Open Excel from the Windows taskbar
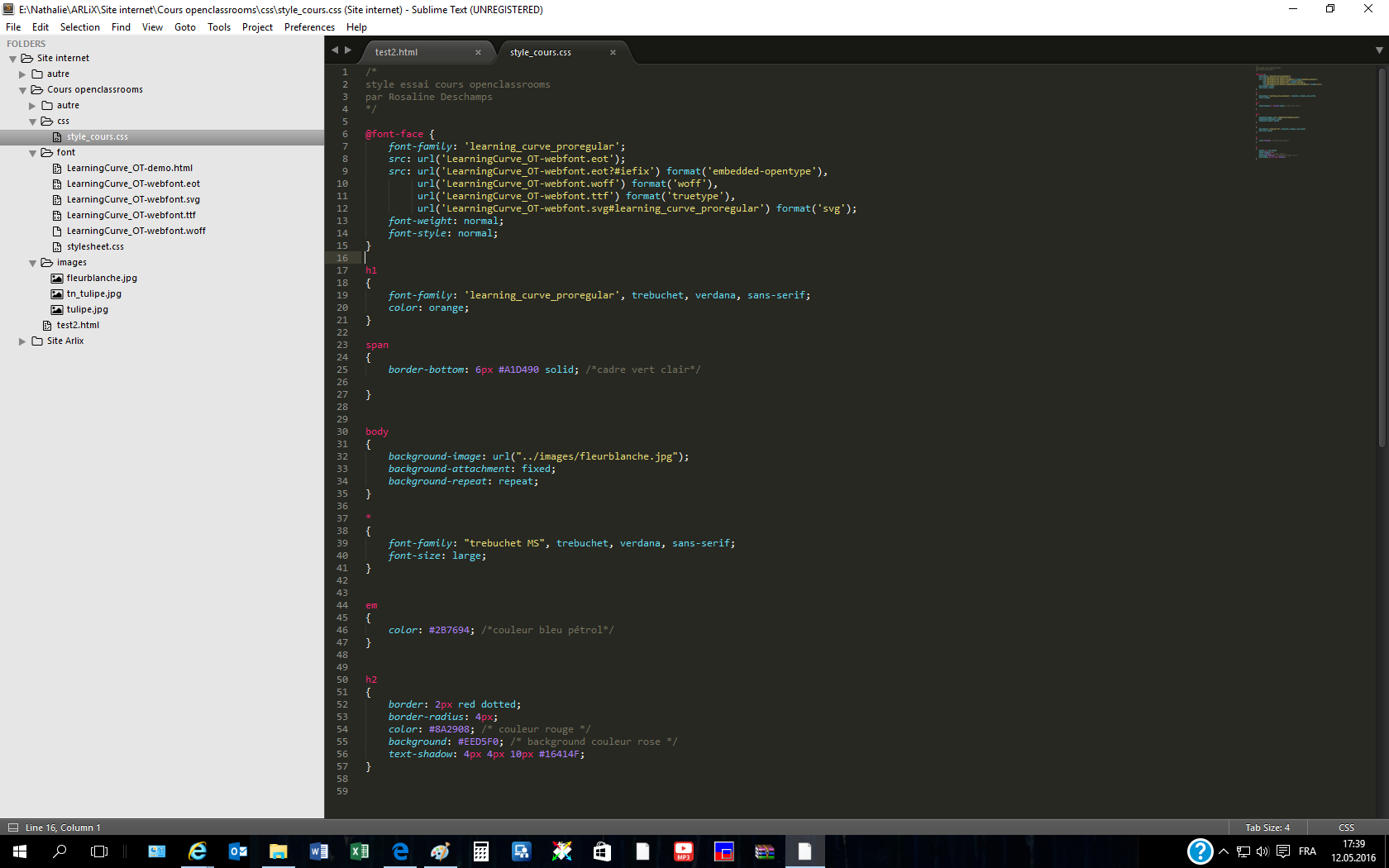 pyautogui.click(x=359, y=851)
